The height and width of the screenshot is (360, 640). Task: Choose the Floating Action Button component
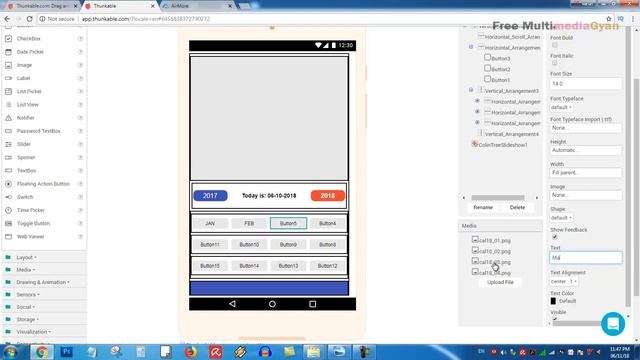pos(43,184)
